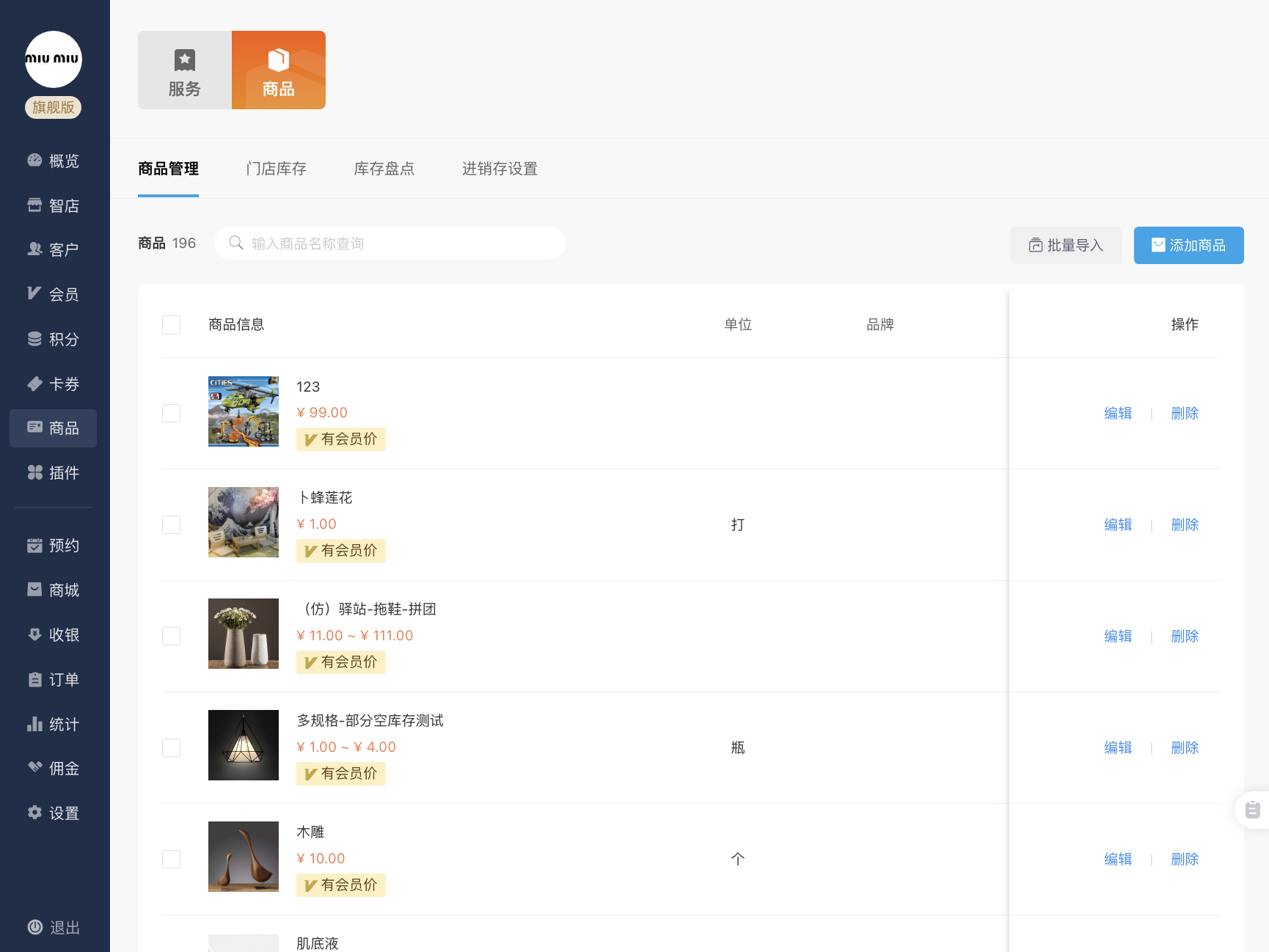The height and width of the screenshot is (952, 1269).
Task: Open 概览 overview in sidebar
Action: point(54,161)
